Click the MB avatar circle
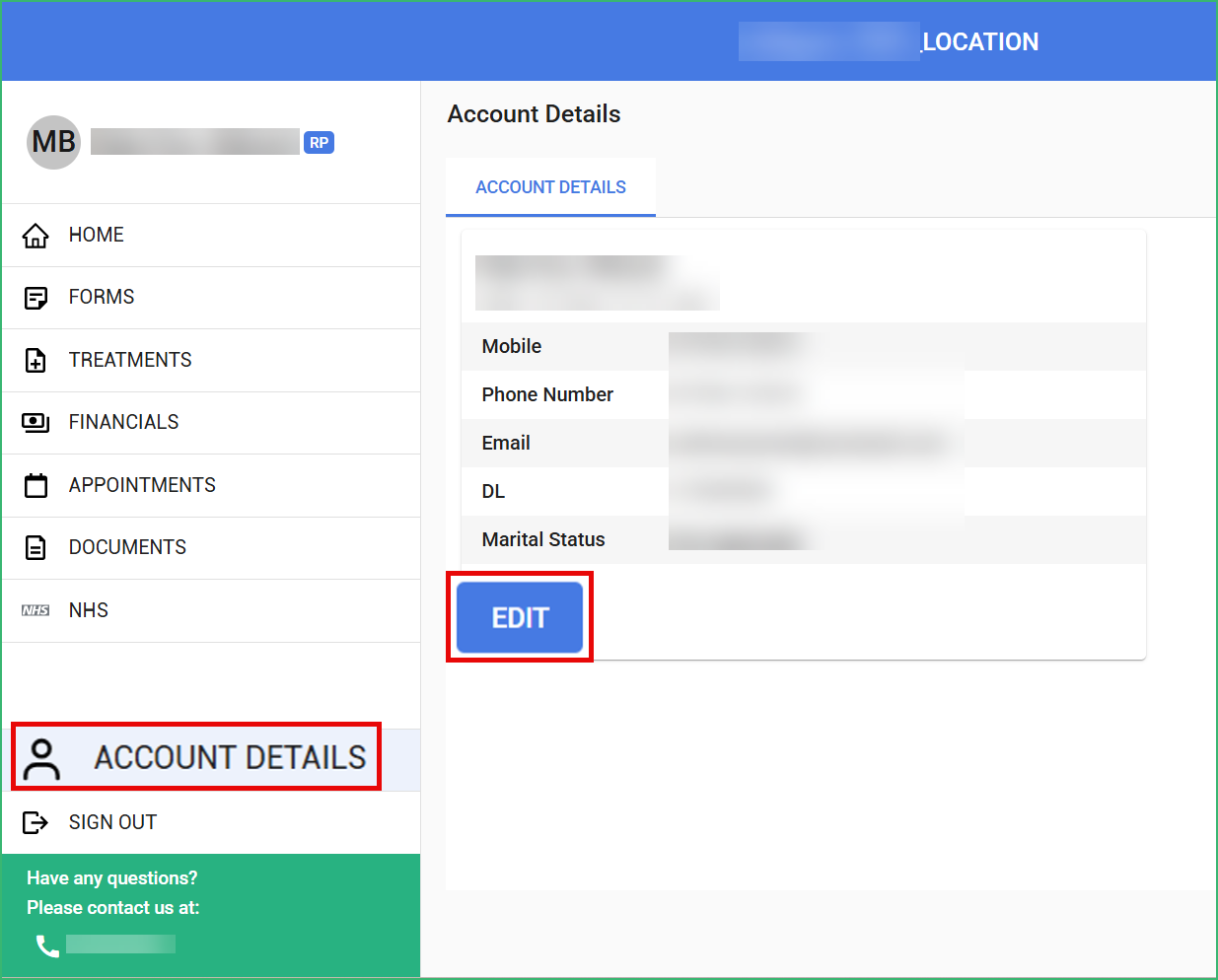1218x980 pixels. point(53,142)
